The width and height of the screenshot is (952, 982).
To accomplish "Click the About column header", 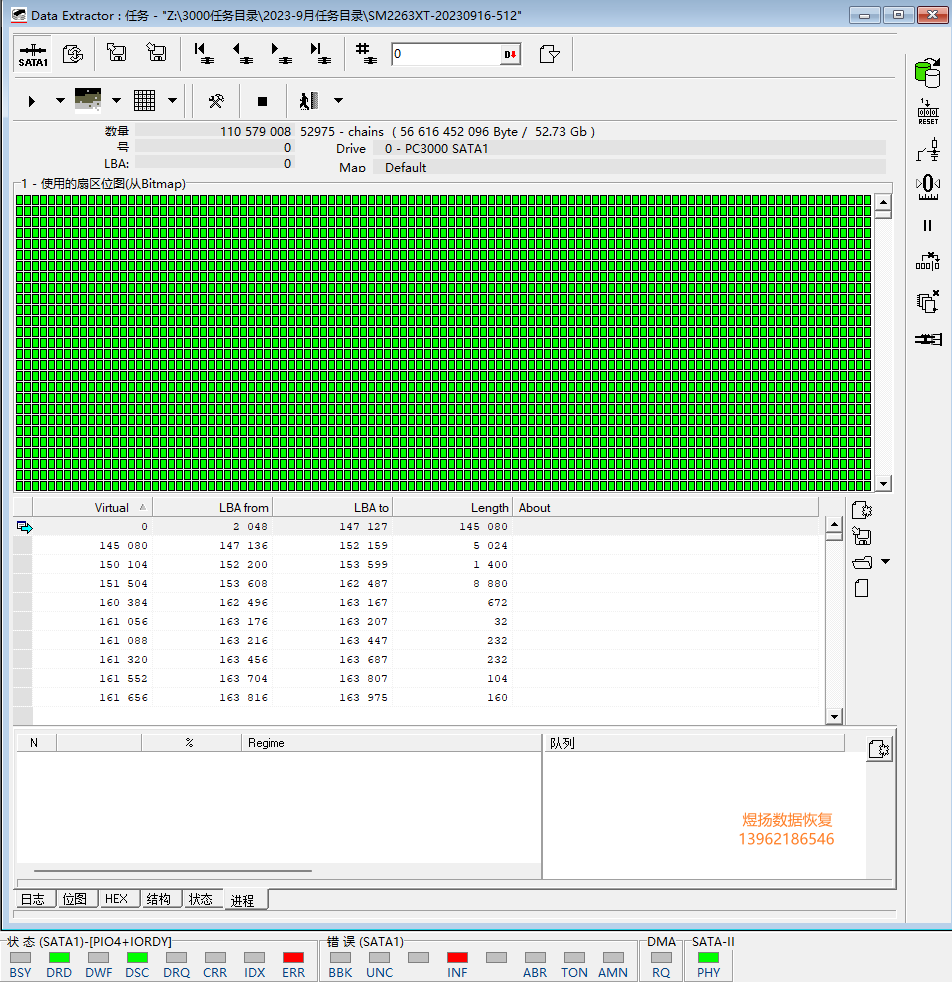I will click(666, 507).
